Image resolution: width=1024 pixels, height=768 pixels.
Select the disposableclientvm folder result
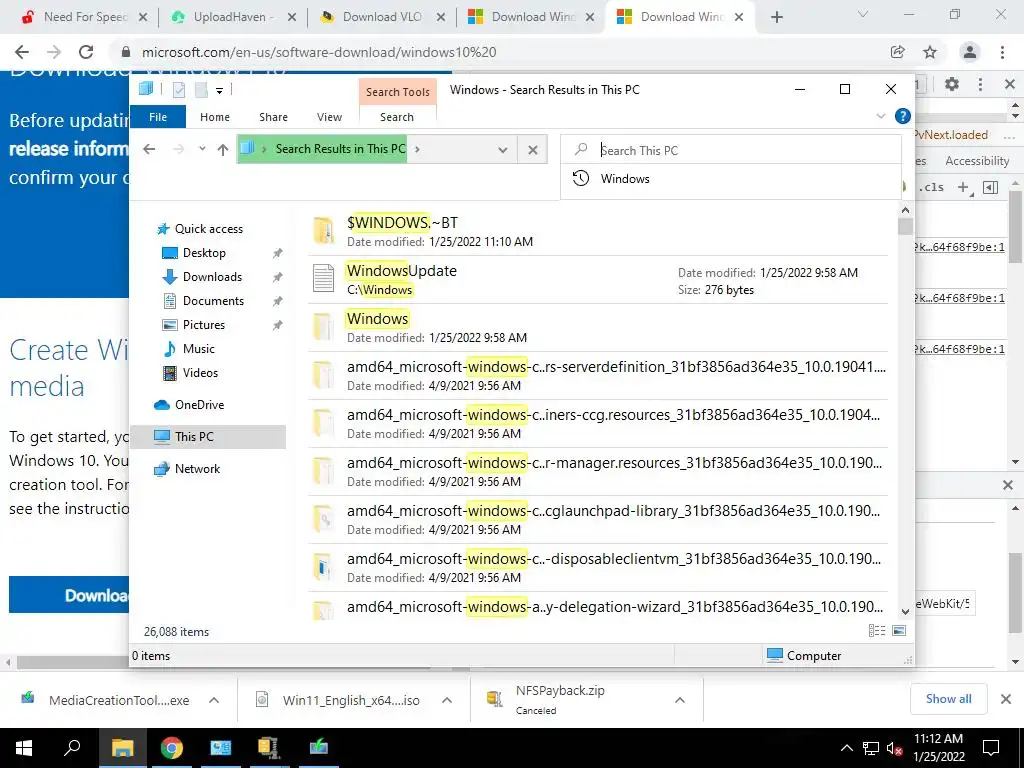(598, 568)
